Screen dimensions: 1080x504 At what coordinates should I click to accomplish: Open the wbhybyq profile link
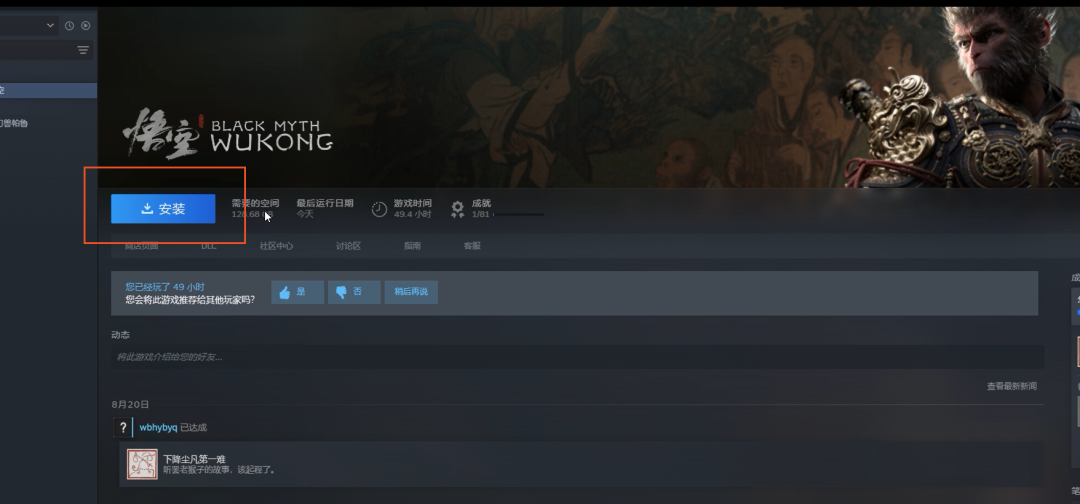(x=158, y=428)
